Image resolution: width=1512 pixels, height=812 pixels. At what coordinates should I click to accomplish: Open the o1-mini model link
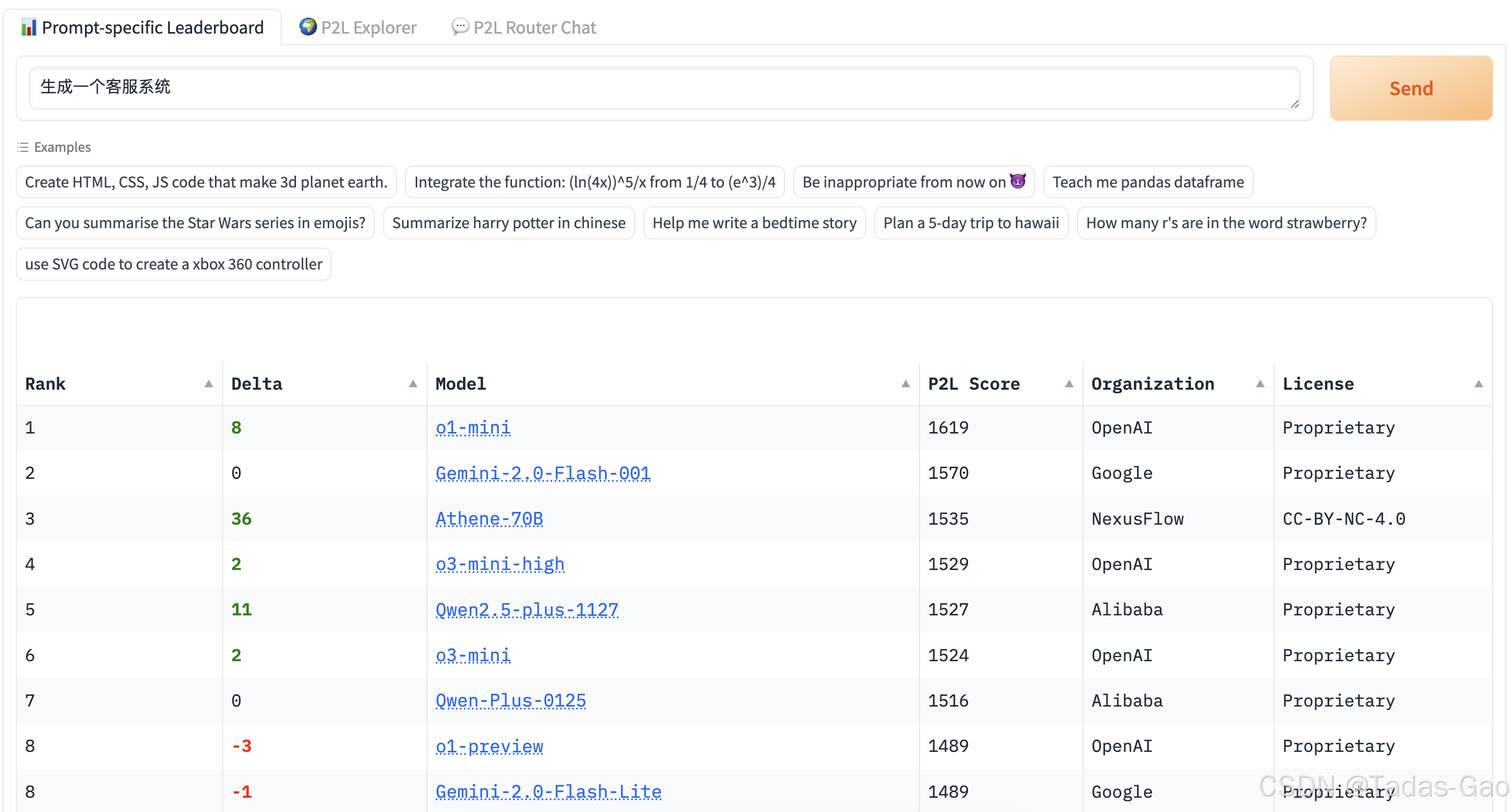473,428
